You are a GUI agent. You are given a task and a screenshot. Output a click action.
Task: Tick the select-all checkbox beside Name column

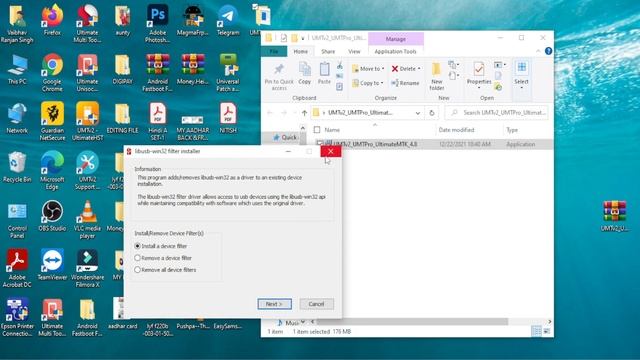pos(317,130)
